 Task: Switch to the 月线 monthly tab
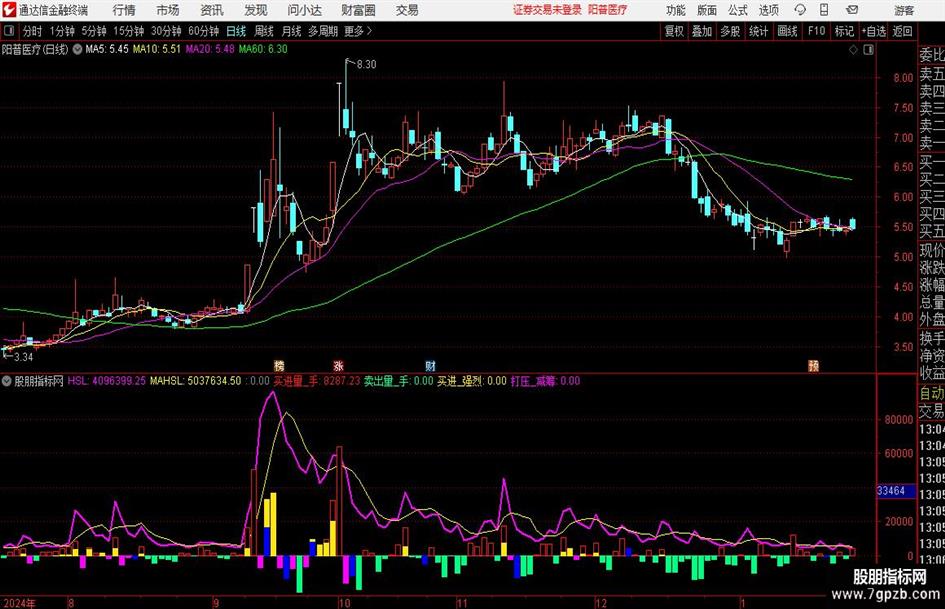pyautogui.click(x=292, y=31)
